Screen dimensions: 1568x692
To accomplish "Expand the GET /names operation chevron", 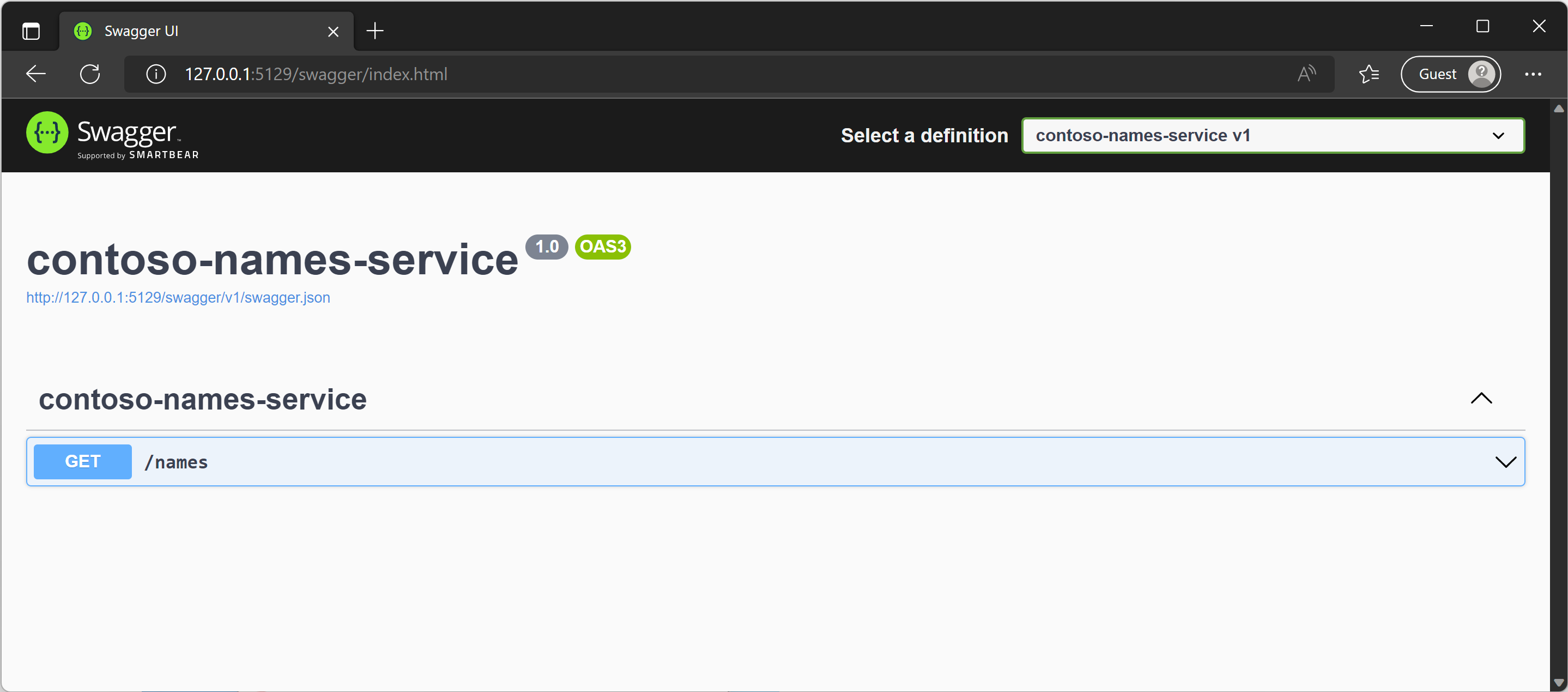I will pyautogui.click(x=1505, y=462).
